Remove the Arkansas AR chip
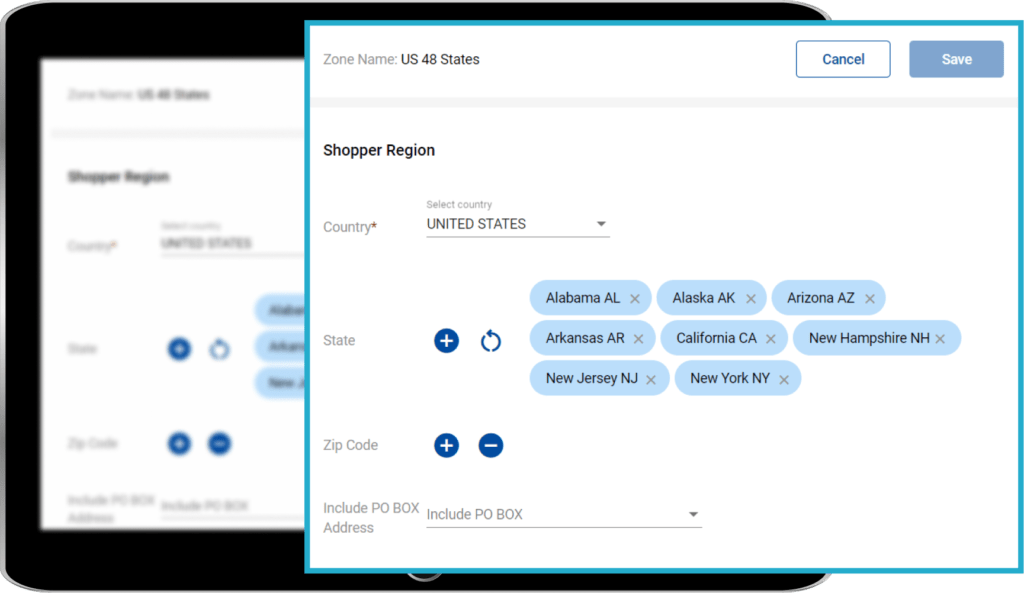Image resolution: width=1024 pixels, height=593 pixels. tap(638, 340)
